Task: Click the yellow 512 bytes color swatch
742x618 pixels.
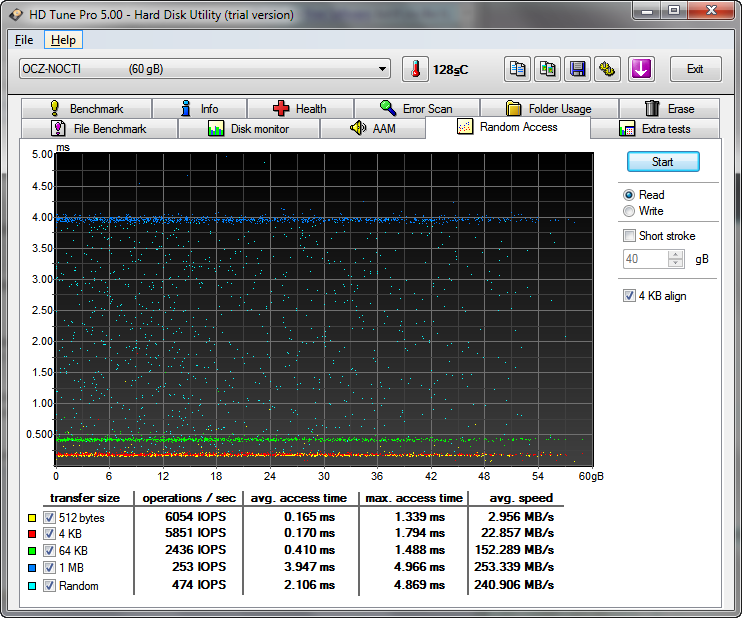Action: (x=32, y=518)
